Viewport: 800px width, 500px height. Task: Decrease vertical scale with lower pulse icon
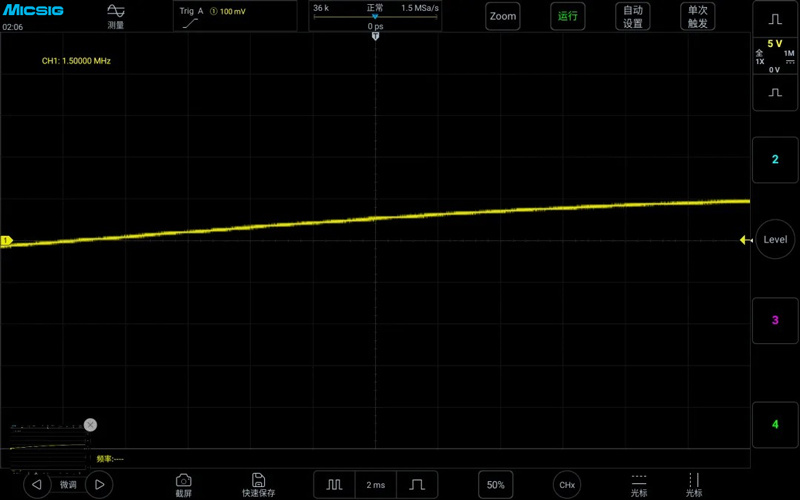[775, 92]
